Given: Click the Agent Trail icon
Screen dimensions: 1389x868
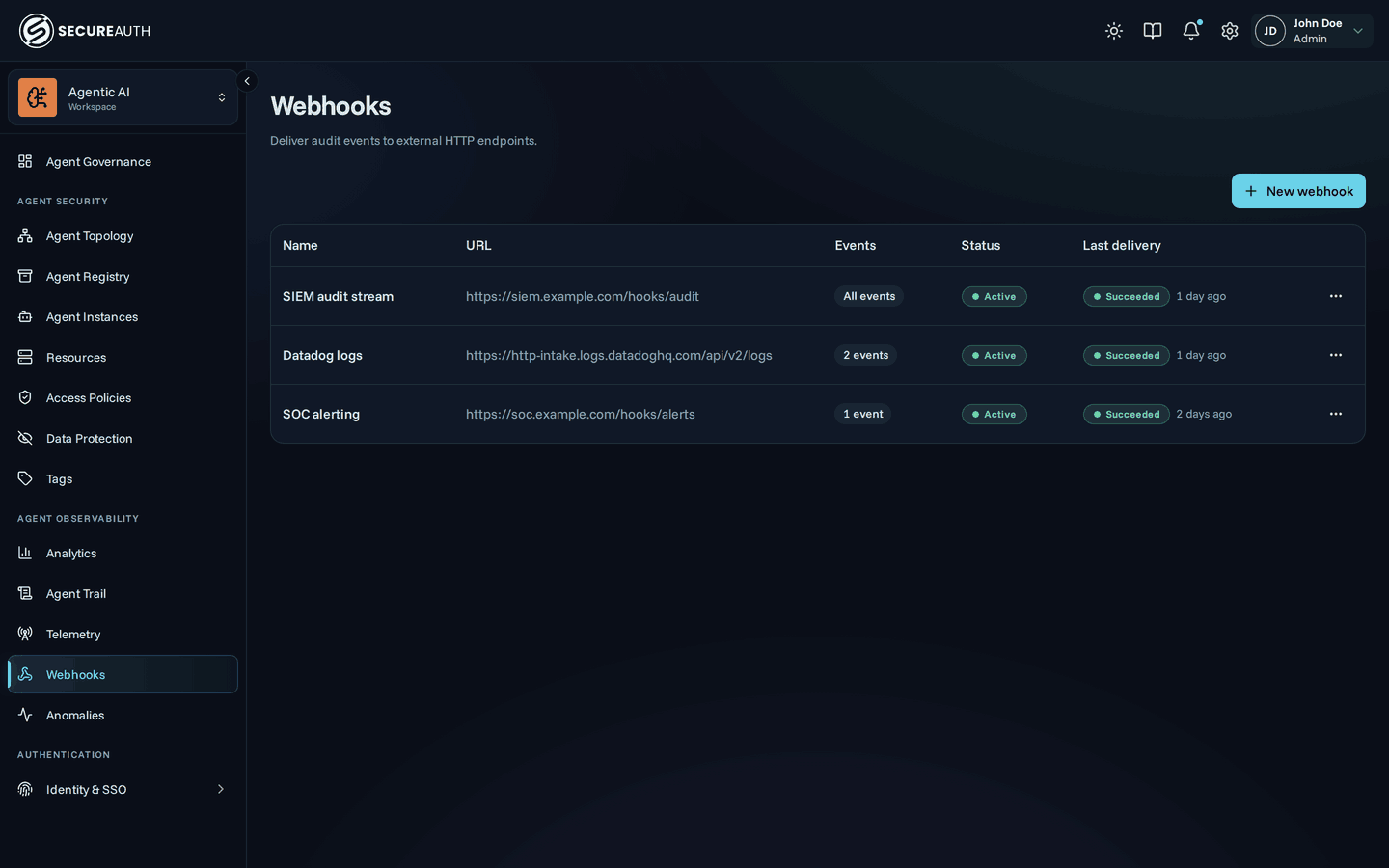Looking at the screenshot, I should point(25,593).
